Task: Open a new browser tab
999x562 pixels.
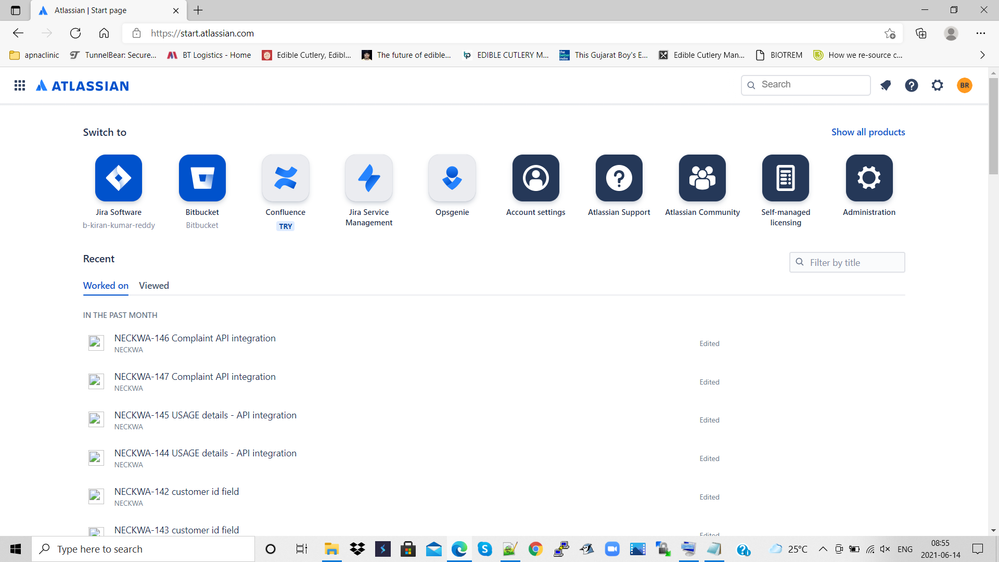Action: (x=198, y=10)
